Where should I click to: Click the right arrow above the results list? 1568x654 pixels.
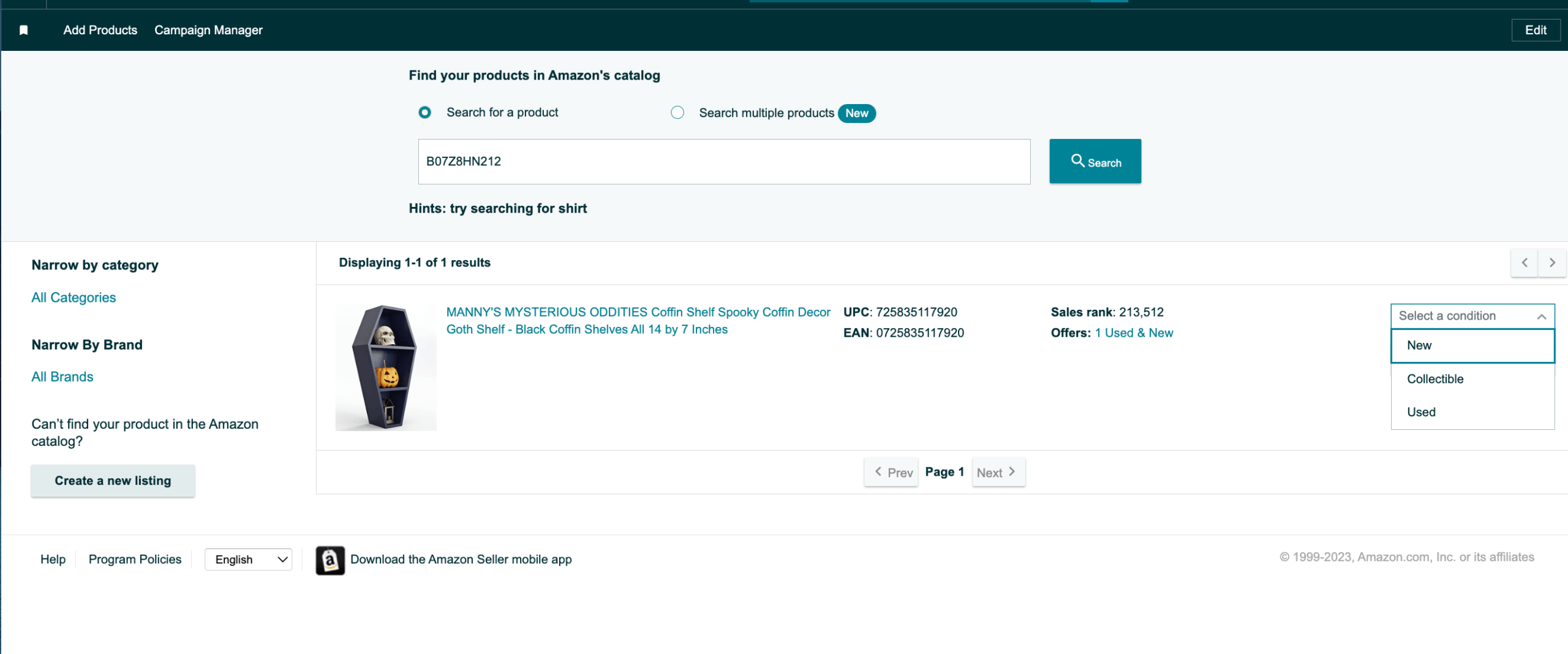1553,262
